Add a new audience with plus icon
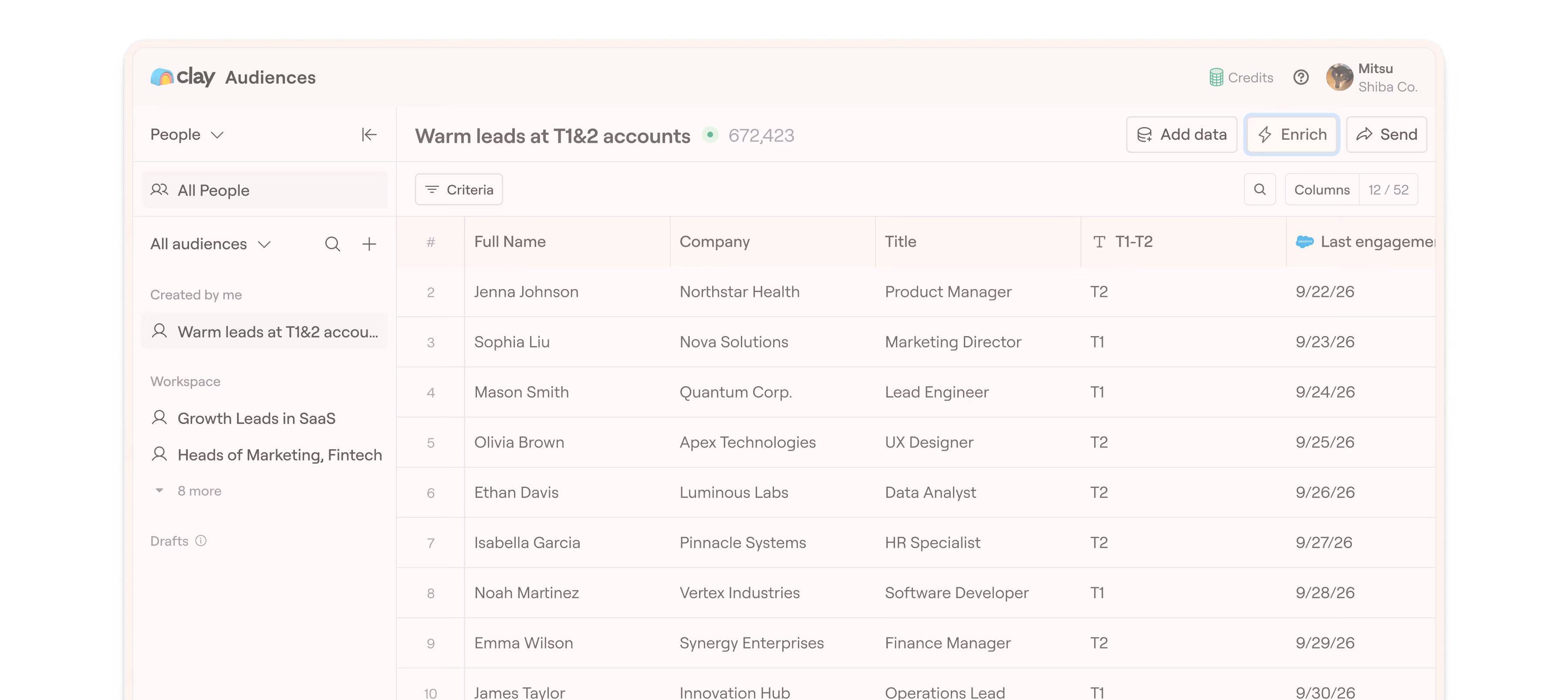The height and width of the screenshot is (700, 1568). pos(369,244)
